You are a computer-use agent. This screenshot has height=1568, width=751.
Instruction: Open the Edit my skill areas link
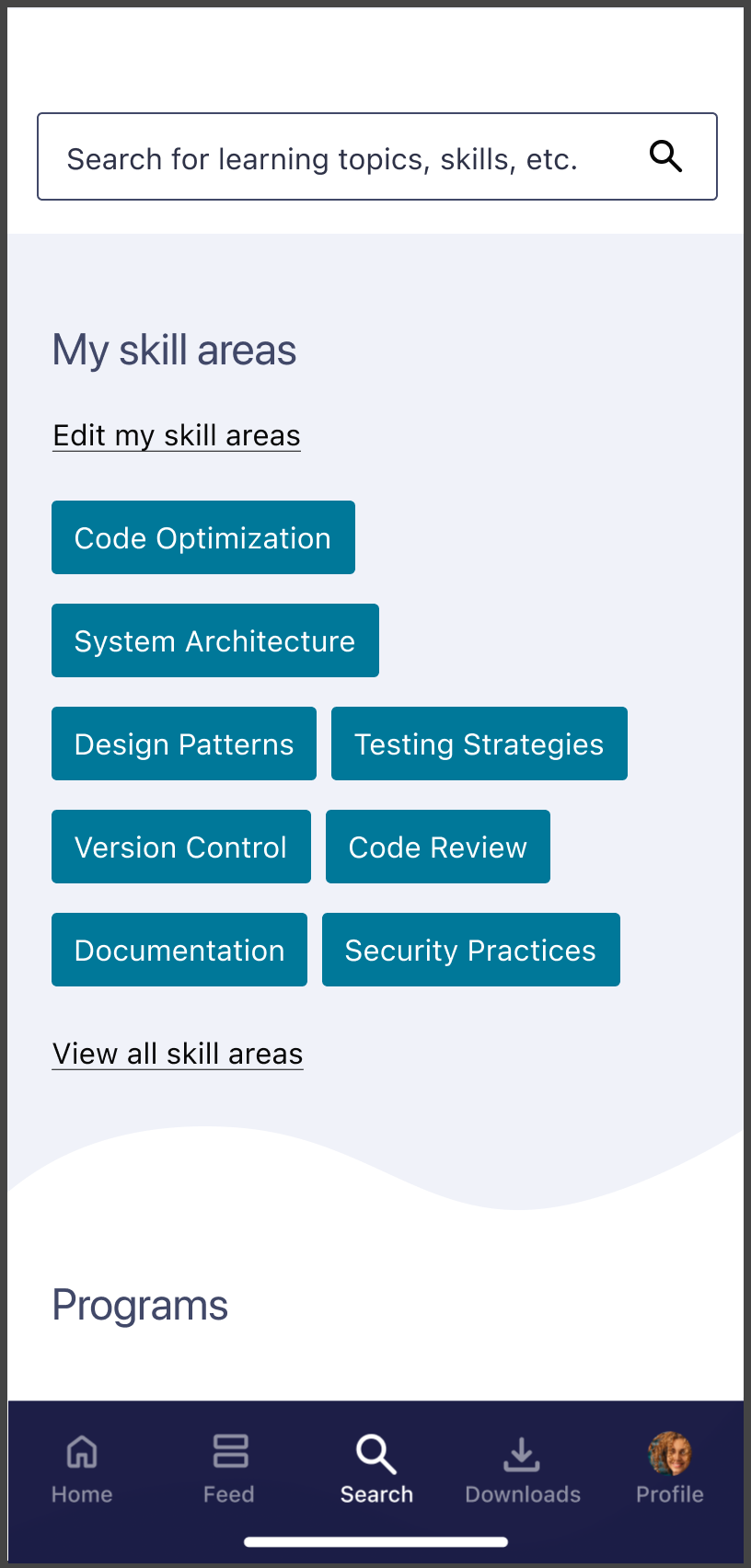tap(177, 435)
